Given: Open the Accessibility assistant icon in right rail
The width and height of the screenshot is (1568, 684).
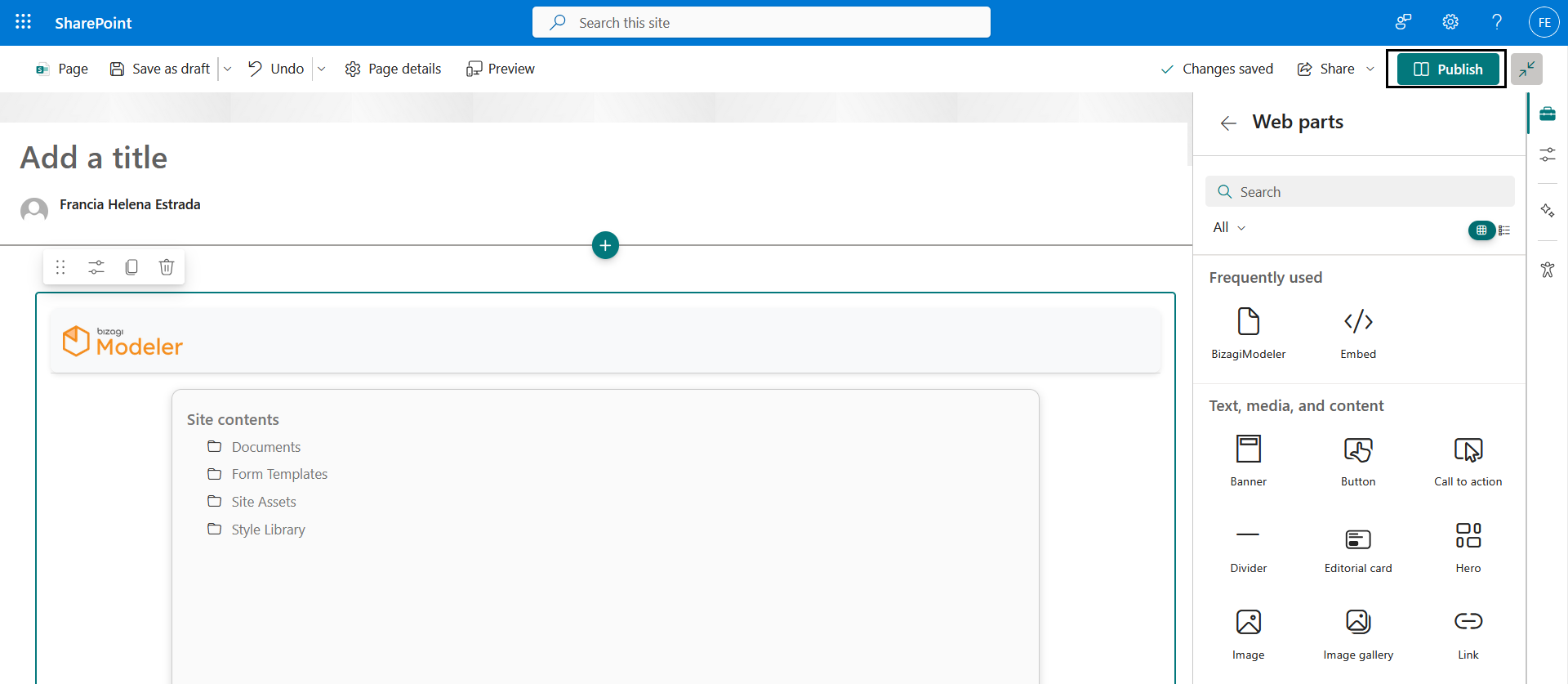Looking at the screenshot, I should 1548,269.
